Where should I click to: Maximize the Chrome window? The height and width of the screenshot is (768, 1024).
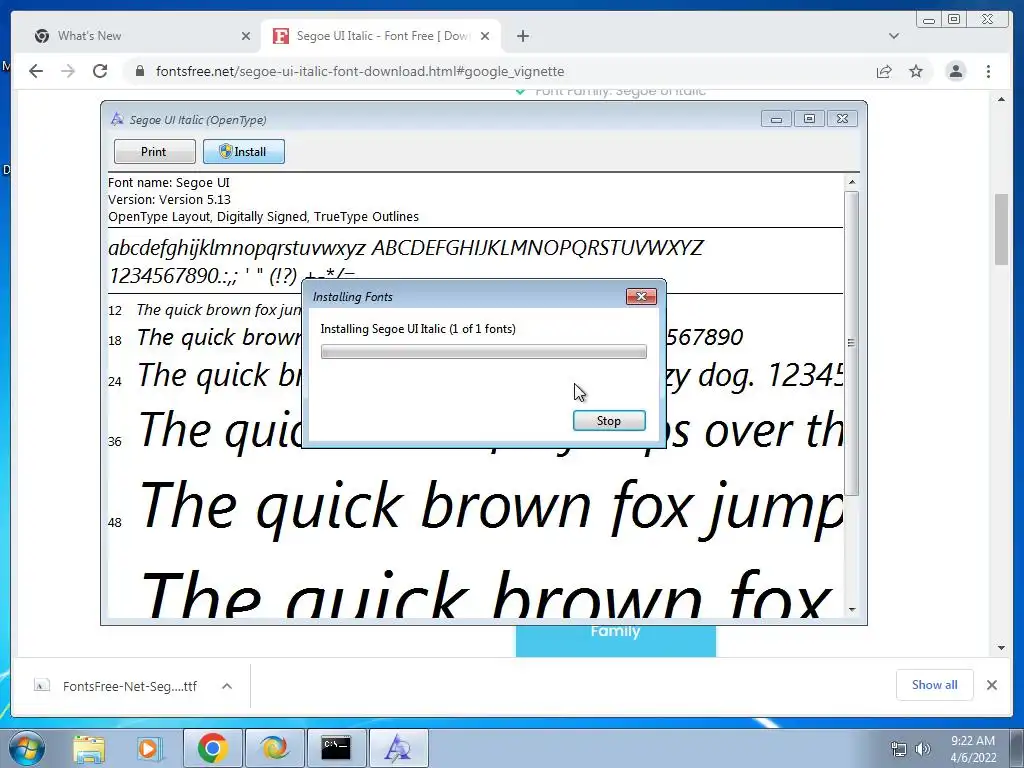click(x=953, y=20)
